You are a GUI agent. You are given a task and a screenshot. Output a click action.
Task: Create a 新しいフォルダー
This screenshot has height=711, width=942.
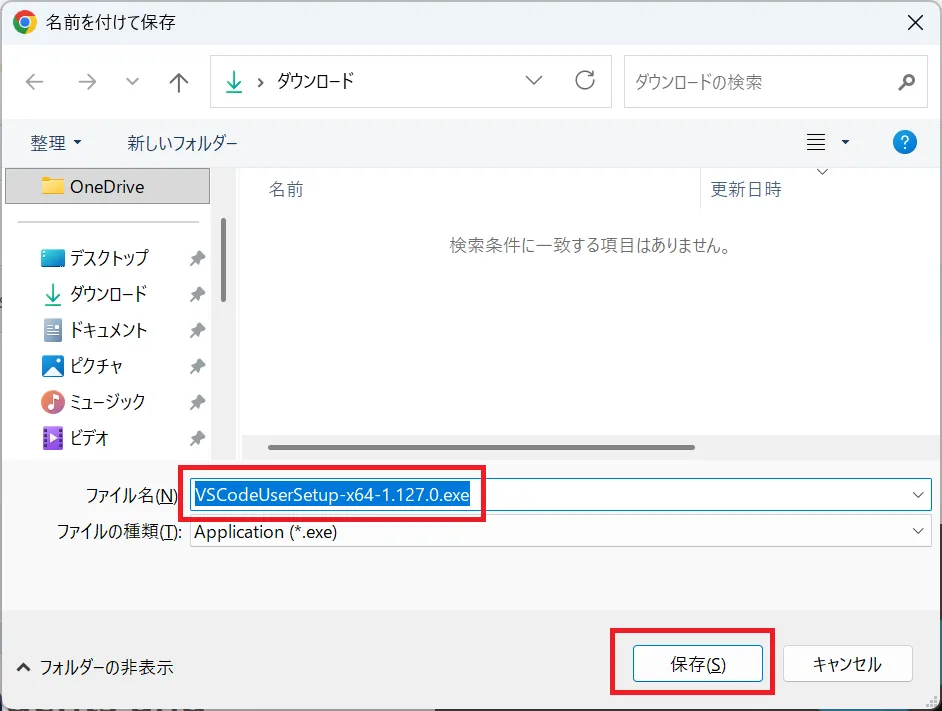[182, 143]
